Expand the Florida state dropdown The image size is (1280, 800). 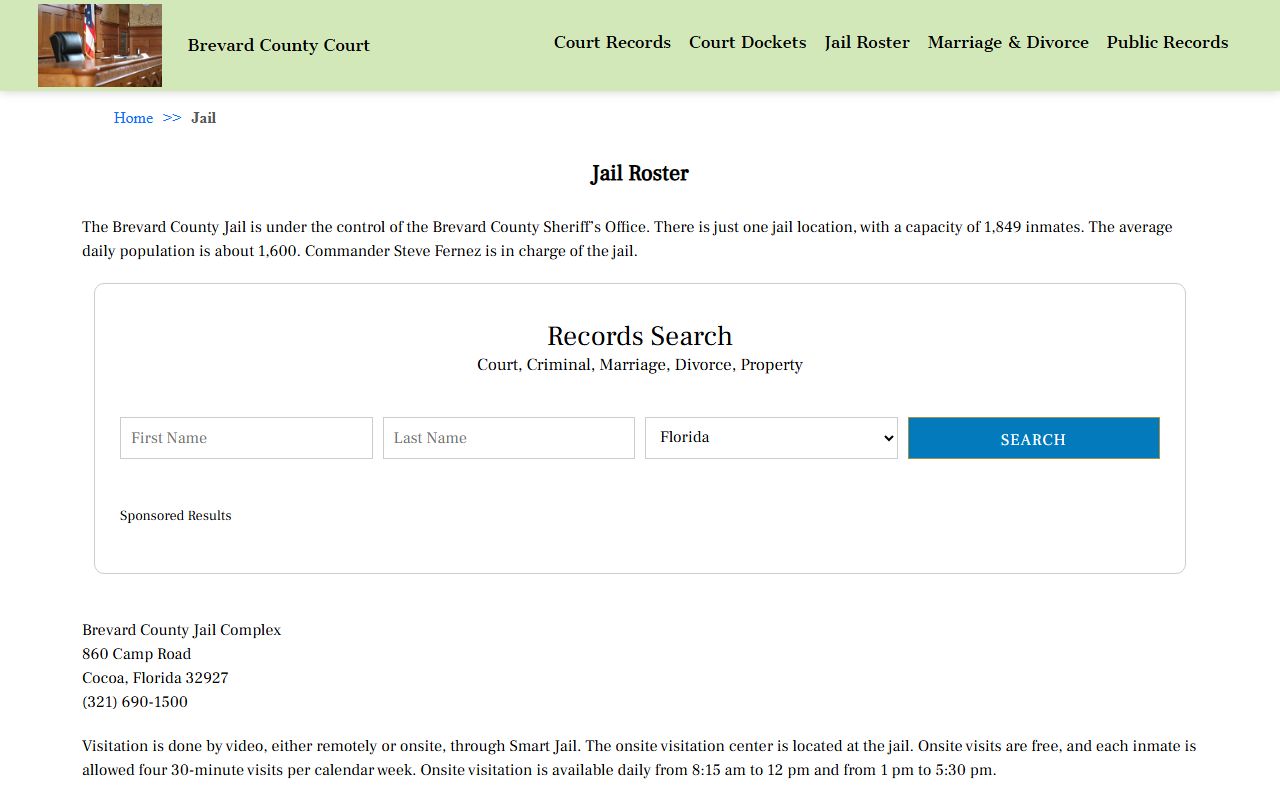click(x=771, y=438)
